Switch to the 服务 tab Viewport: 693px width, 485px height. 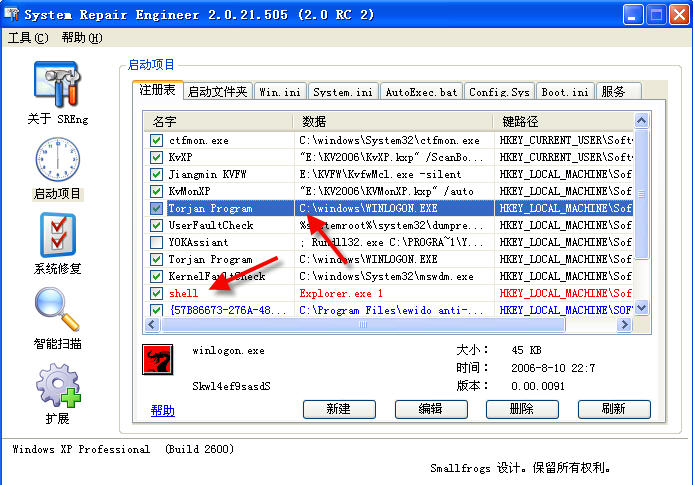tap(618, 92)
